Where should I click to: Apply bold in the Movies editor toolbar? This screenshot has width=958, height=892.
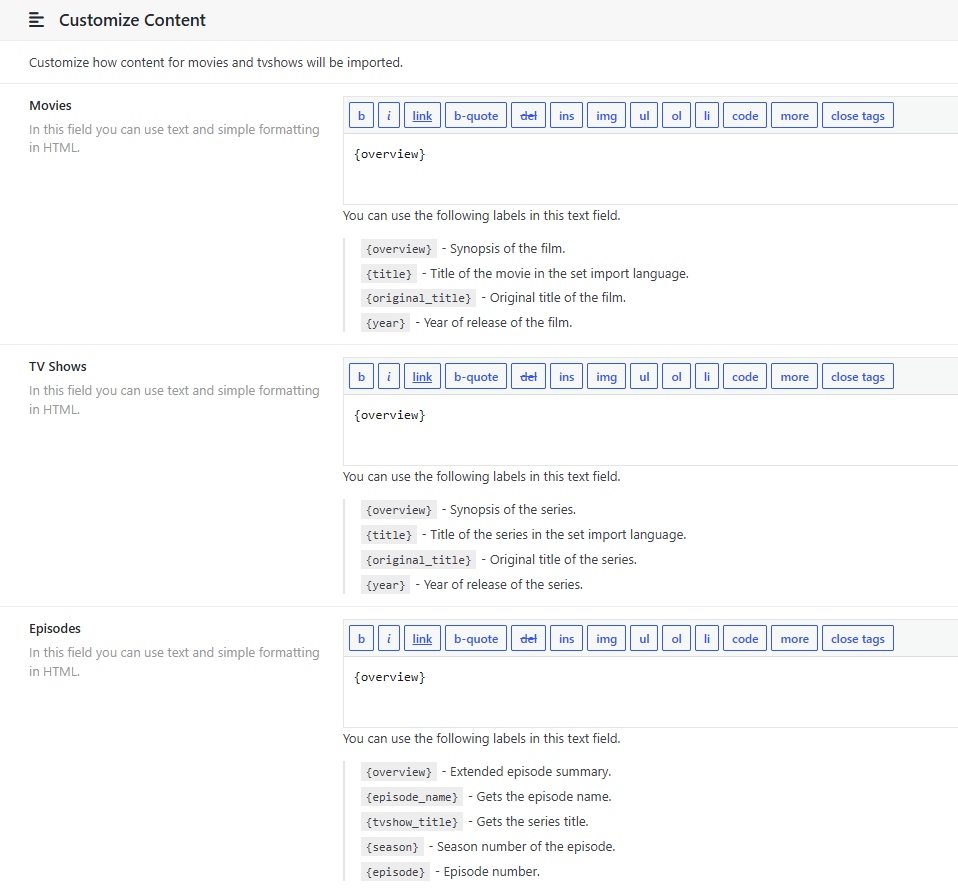click(361, 115)
